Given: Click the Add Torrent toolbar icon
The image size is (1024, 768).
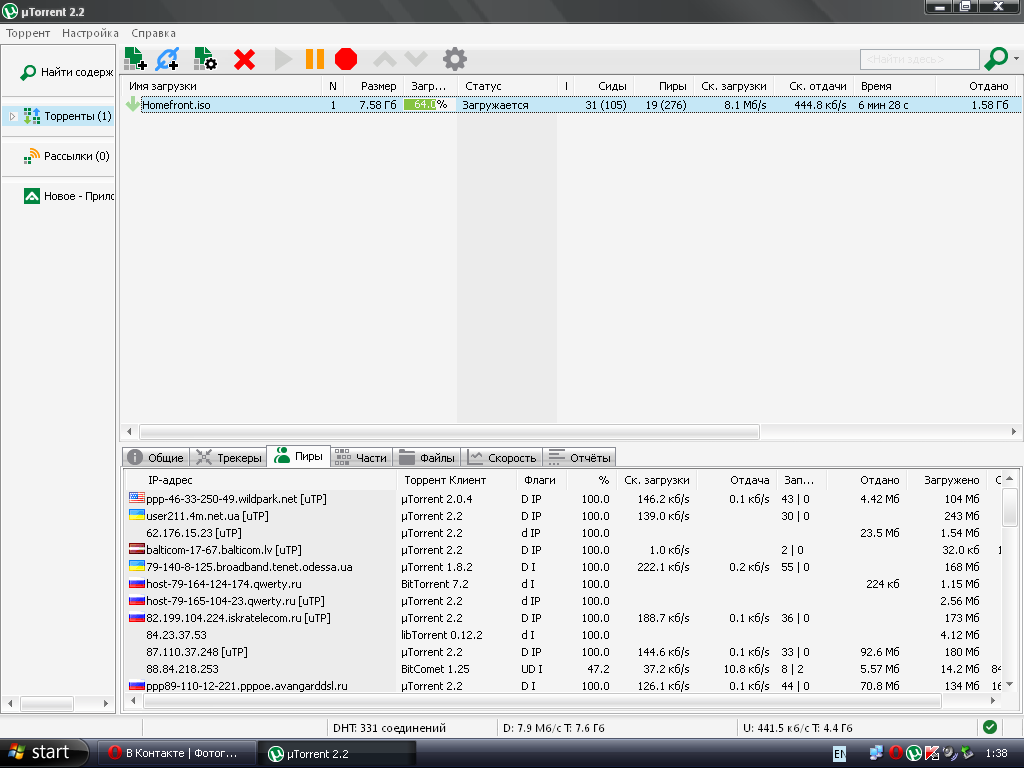Looking at the screenshot, I should coord(135,59).
